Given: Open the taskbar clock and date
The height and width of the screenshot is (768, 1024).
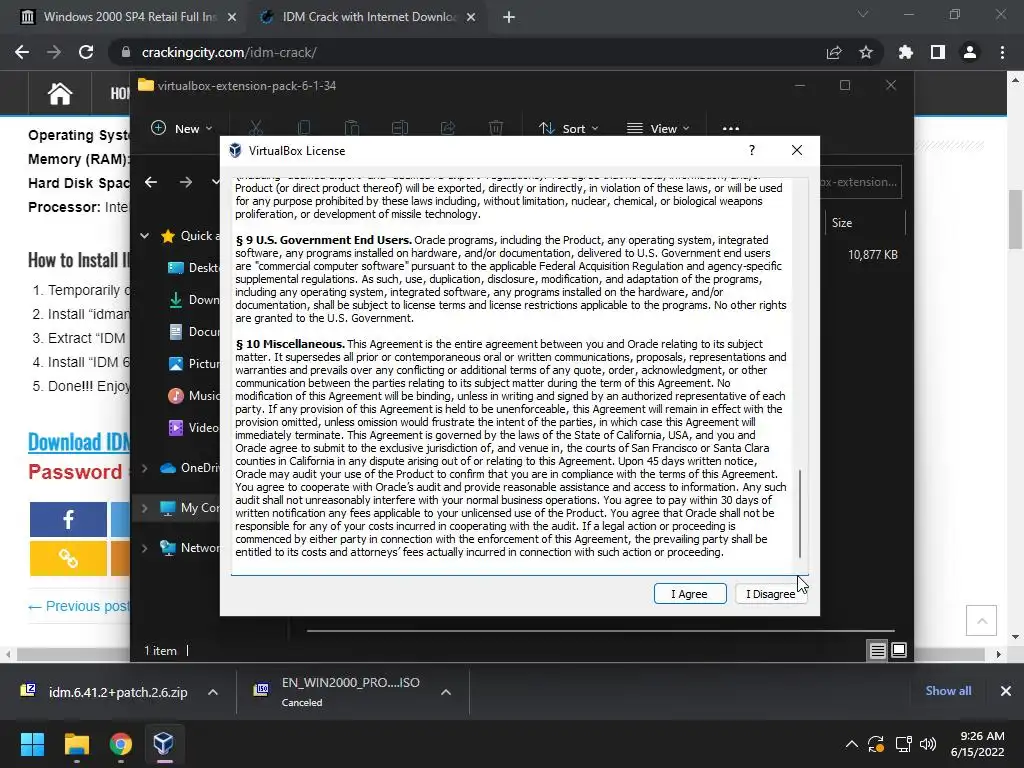Looking at the screenshot, I should (978, 744).
